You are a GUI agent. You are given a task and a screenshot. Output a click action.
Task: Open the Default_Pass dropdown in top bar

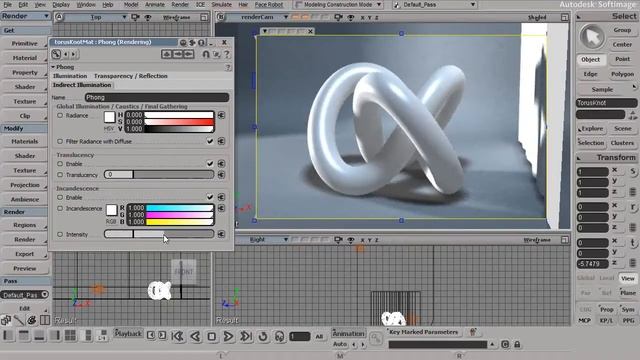tap(435, 5)
